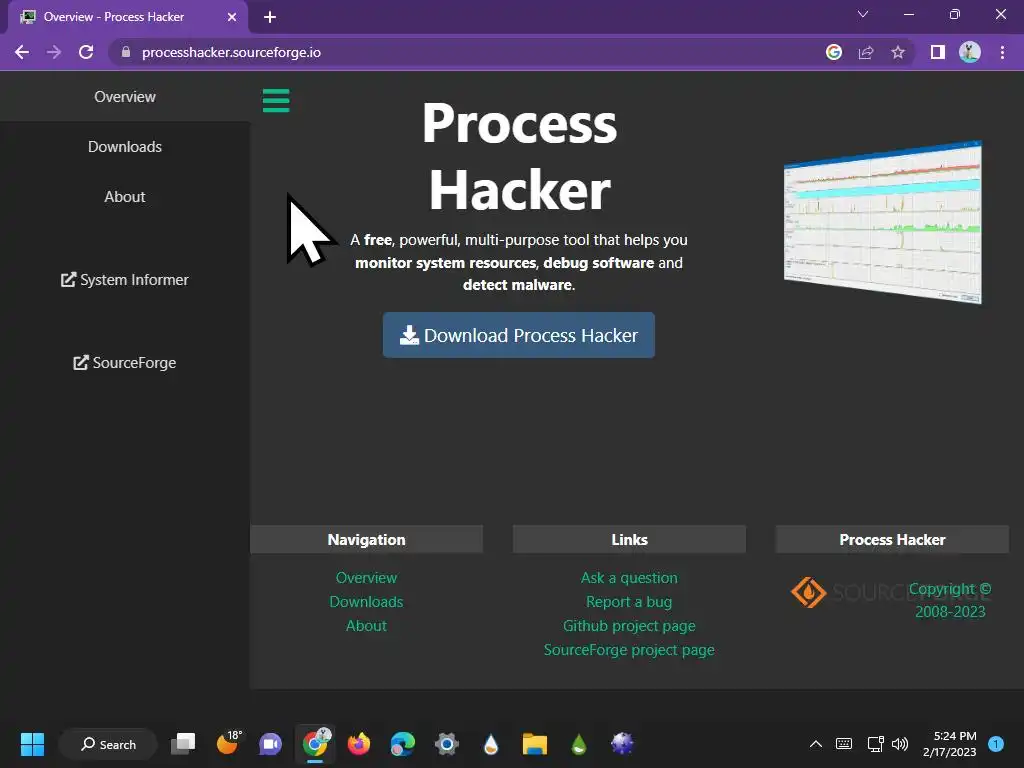Open File Explorer from taskbar
The image size is (1024, 768).
click(x=534, y=744)
